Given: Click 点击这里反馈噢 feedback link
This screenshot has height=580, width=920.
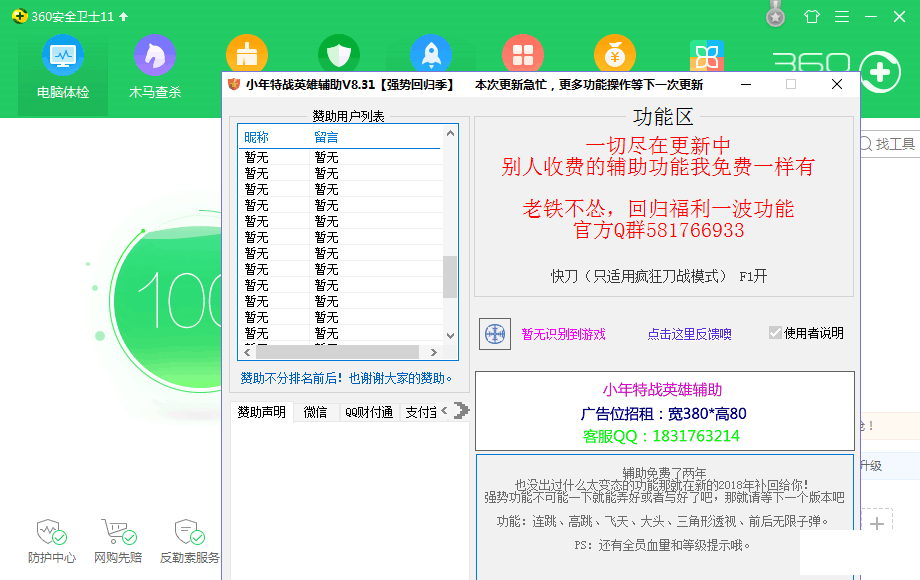Looking at the screenshot, I should [689, 334].
